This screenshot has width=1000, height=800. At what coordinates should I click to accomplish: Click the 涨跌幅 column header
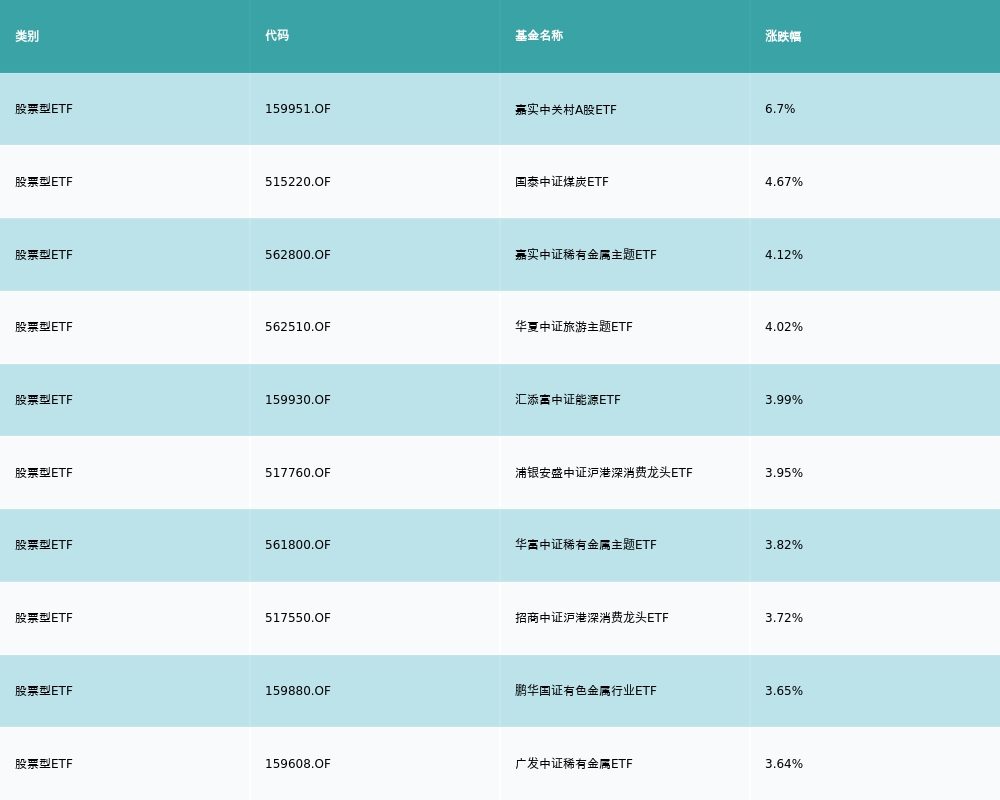click(783, 36)
